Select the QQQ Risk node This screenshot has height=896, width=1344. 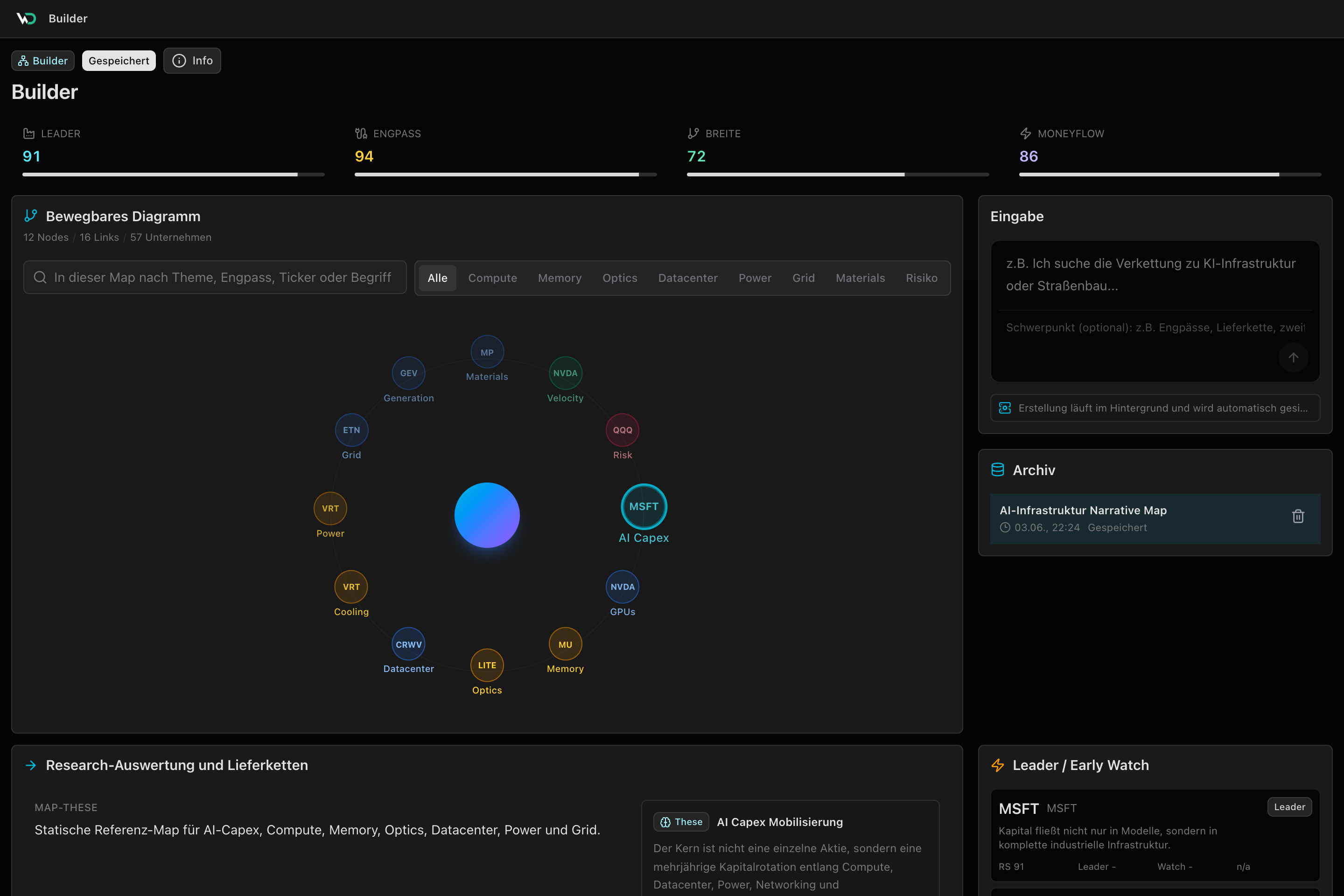[622, 430]
